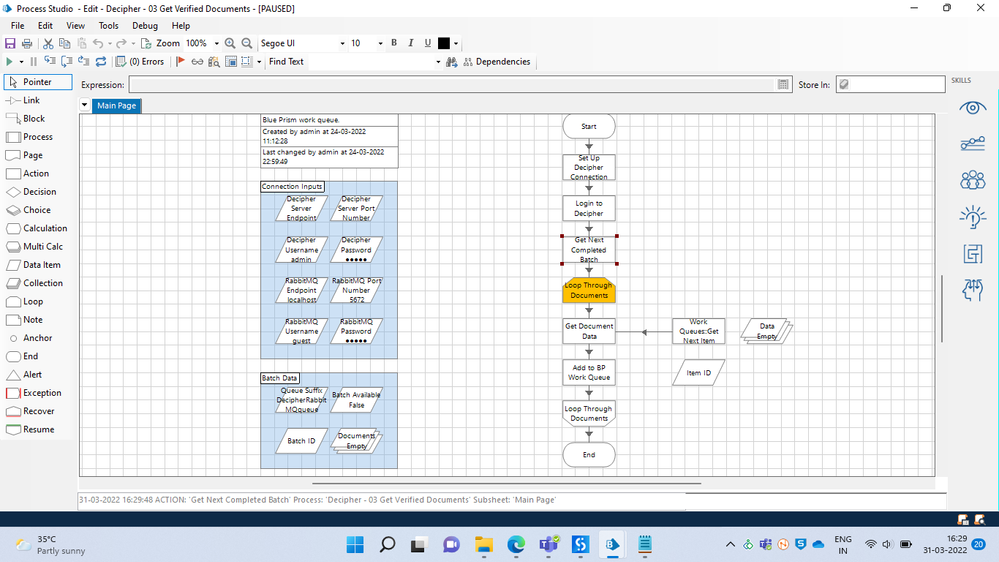
Task: Toggle underline text formatting
Action: (428, 43)
